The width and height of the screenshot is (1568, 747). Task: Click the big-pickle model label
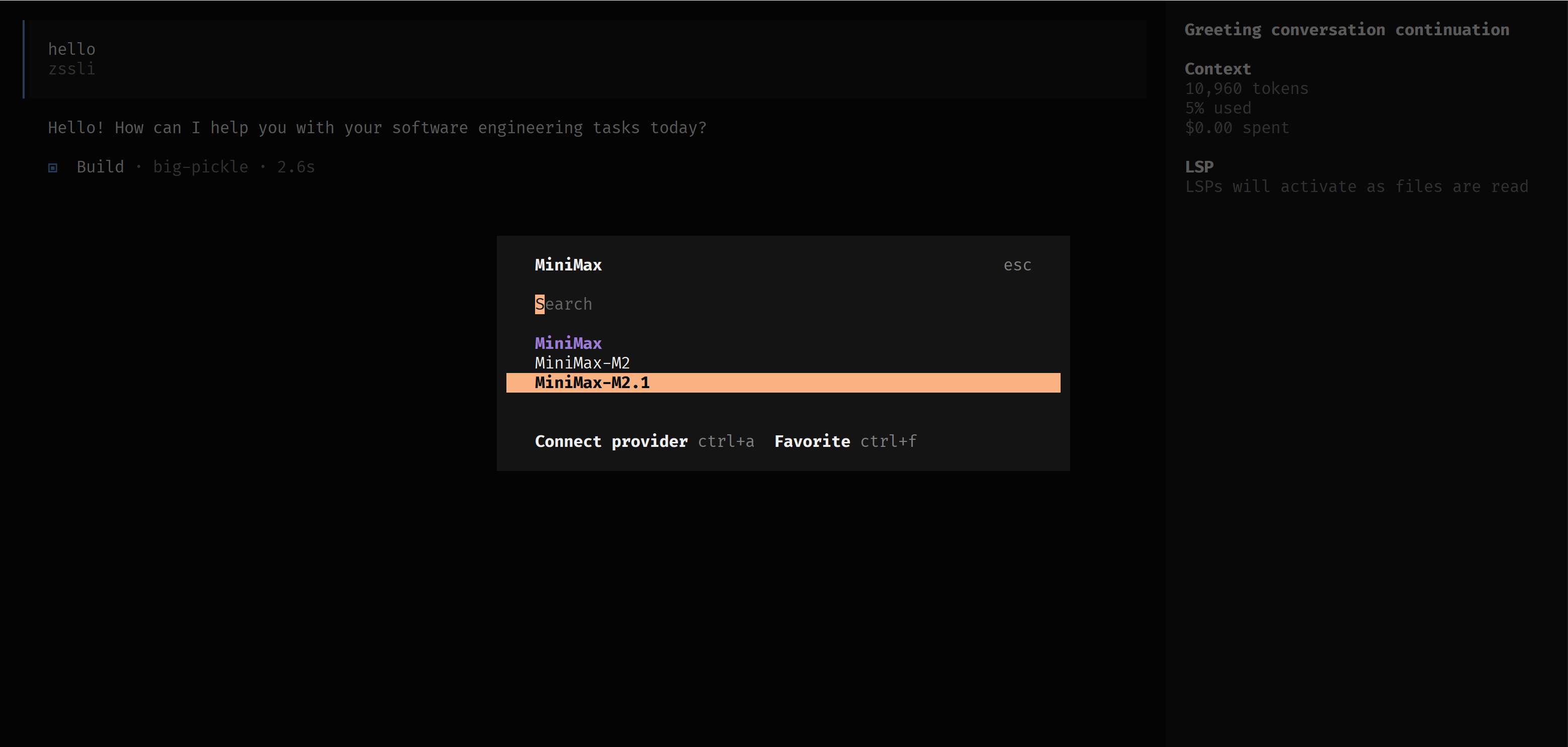point(200,167)
